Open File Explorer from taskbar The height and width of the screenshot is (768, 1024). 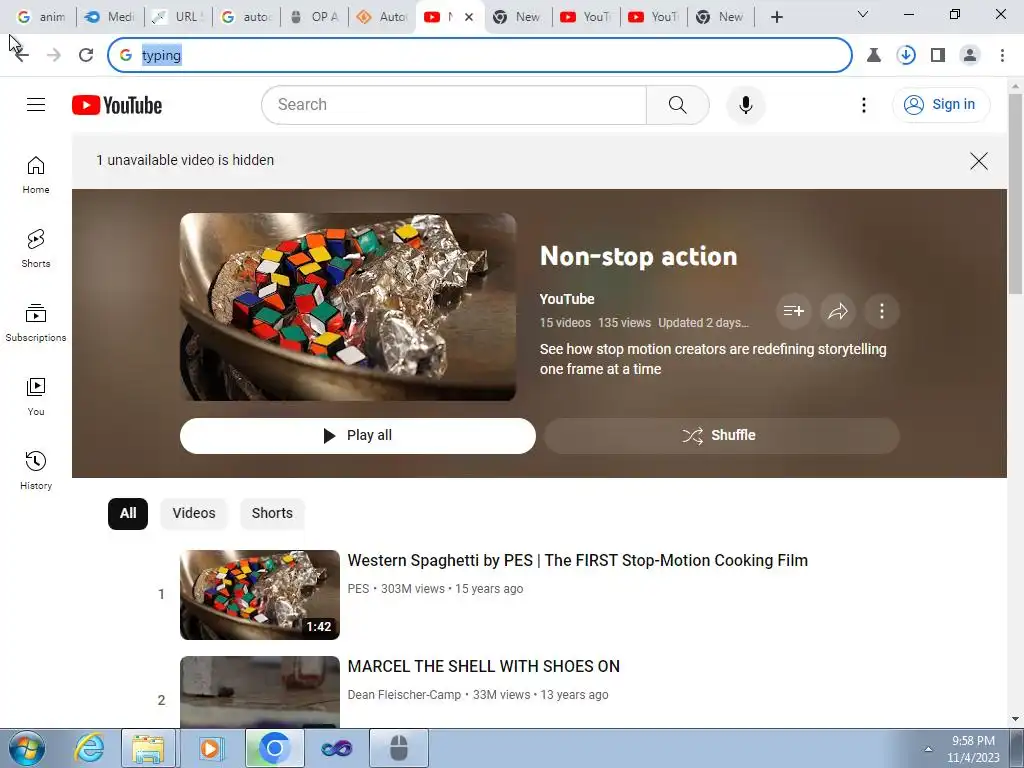(148, 748)
